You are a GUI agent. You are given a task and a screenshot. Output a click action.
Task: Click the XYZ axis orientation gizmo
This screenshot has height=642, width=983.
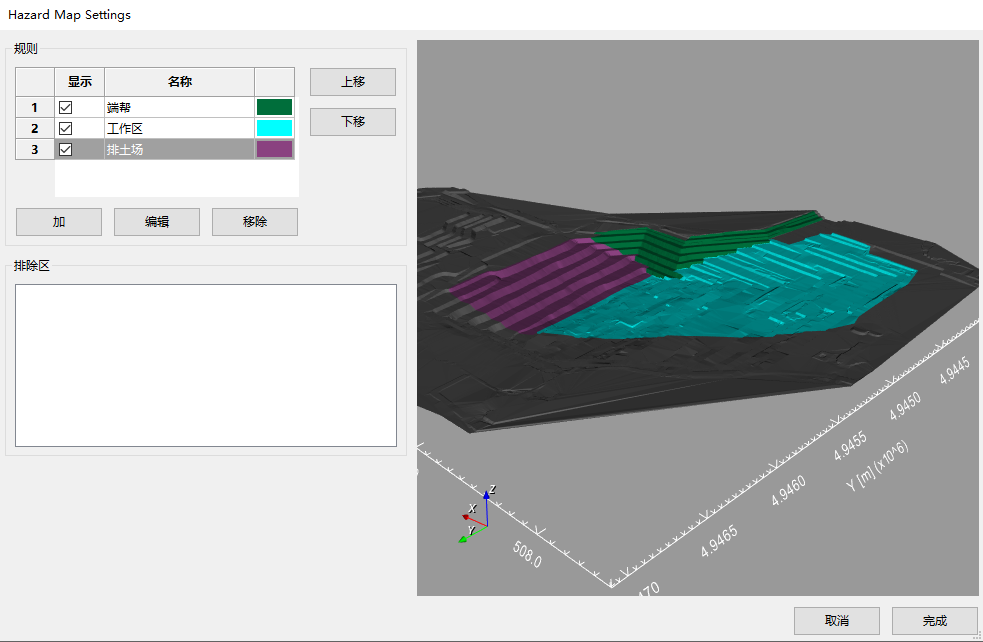[x=478, y=516]
